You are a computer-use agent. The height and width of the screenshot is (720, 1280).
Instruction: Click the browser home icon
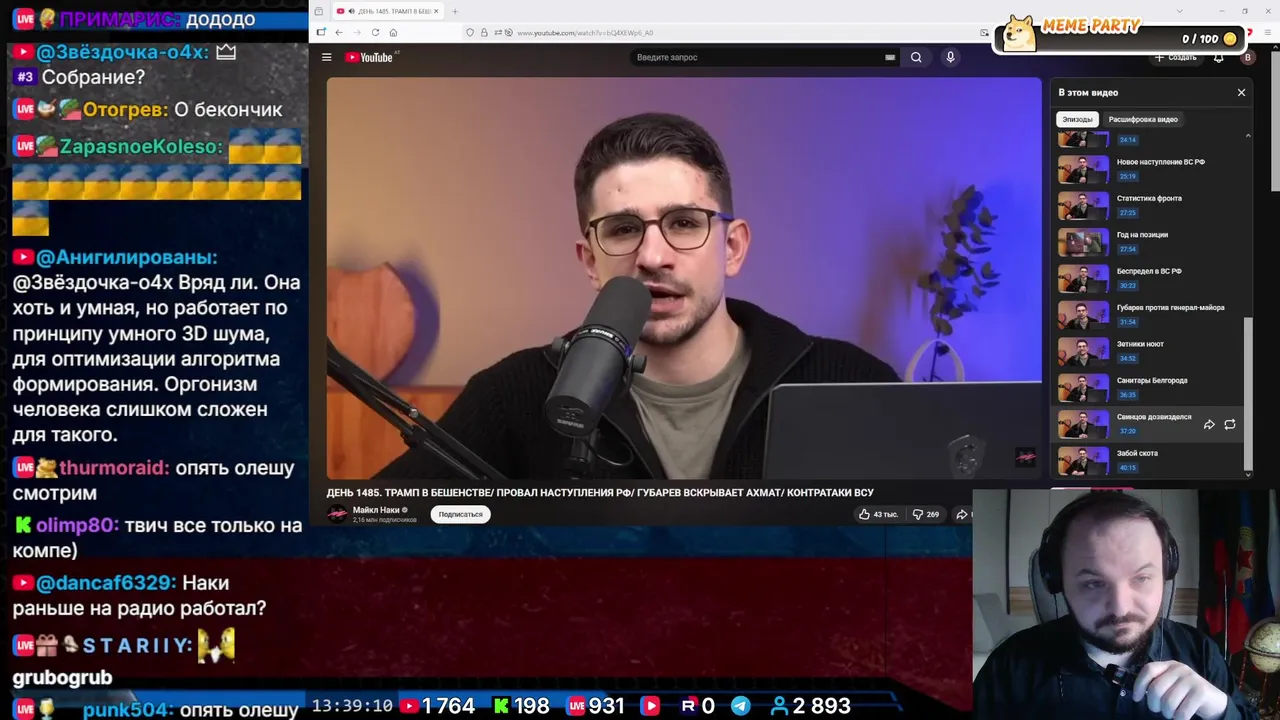point(393,32)
